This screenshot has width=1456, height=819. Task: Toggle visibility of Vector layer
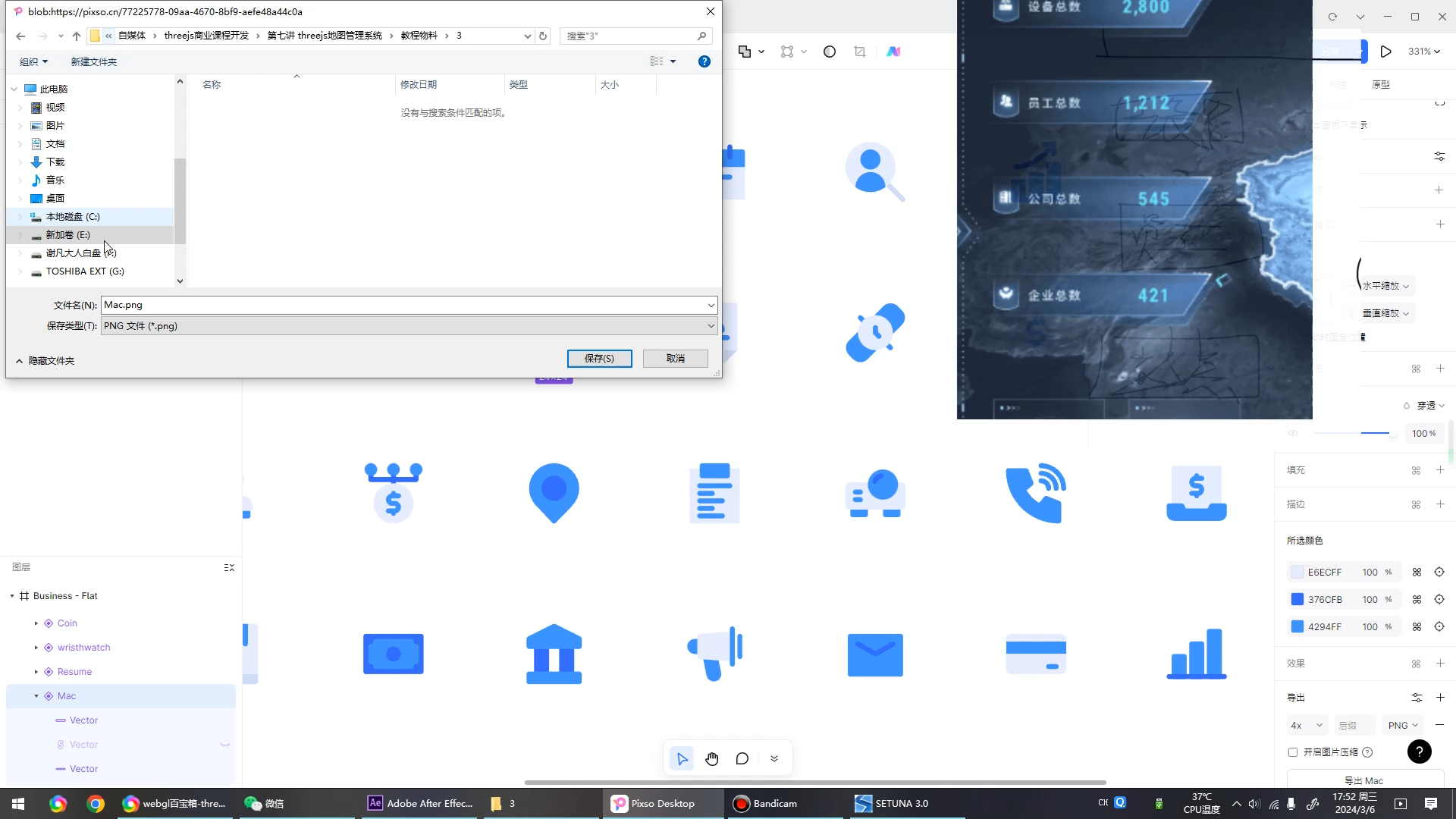tap(225, 744)
